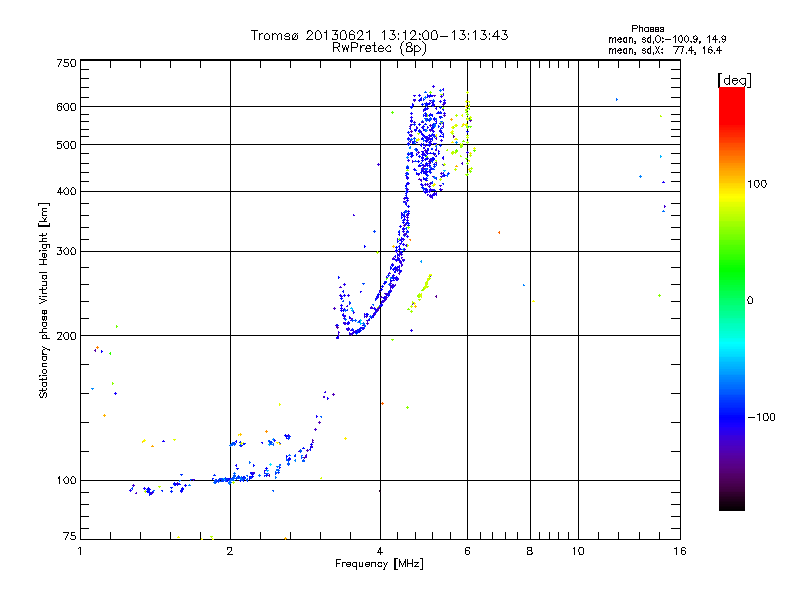Click the Frequency [MHz] axis label
The width and height of the screenshot is (800, 600).
[379, 564]
